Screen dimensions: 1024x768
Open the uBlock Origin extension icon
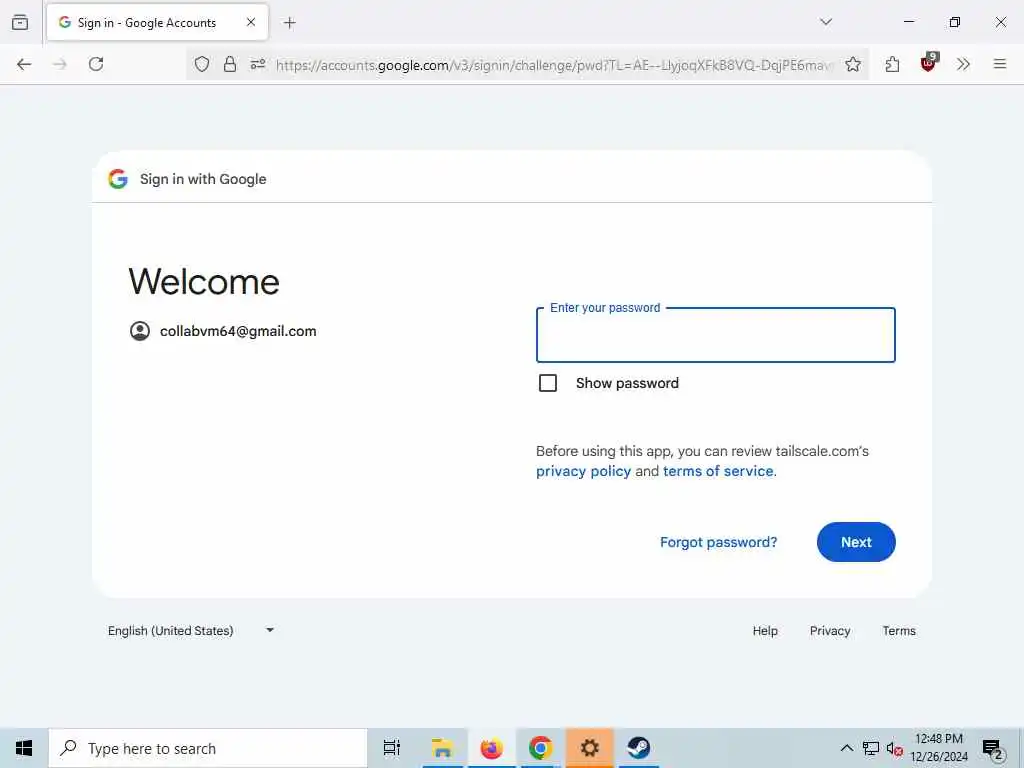pyautogui.click(x=928, y=63)
